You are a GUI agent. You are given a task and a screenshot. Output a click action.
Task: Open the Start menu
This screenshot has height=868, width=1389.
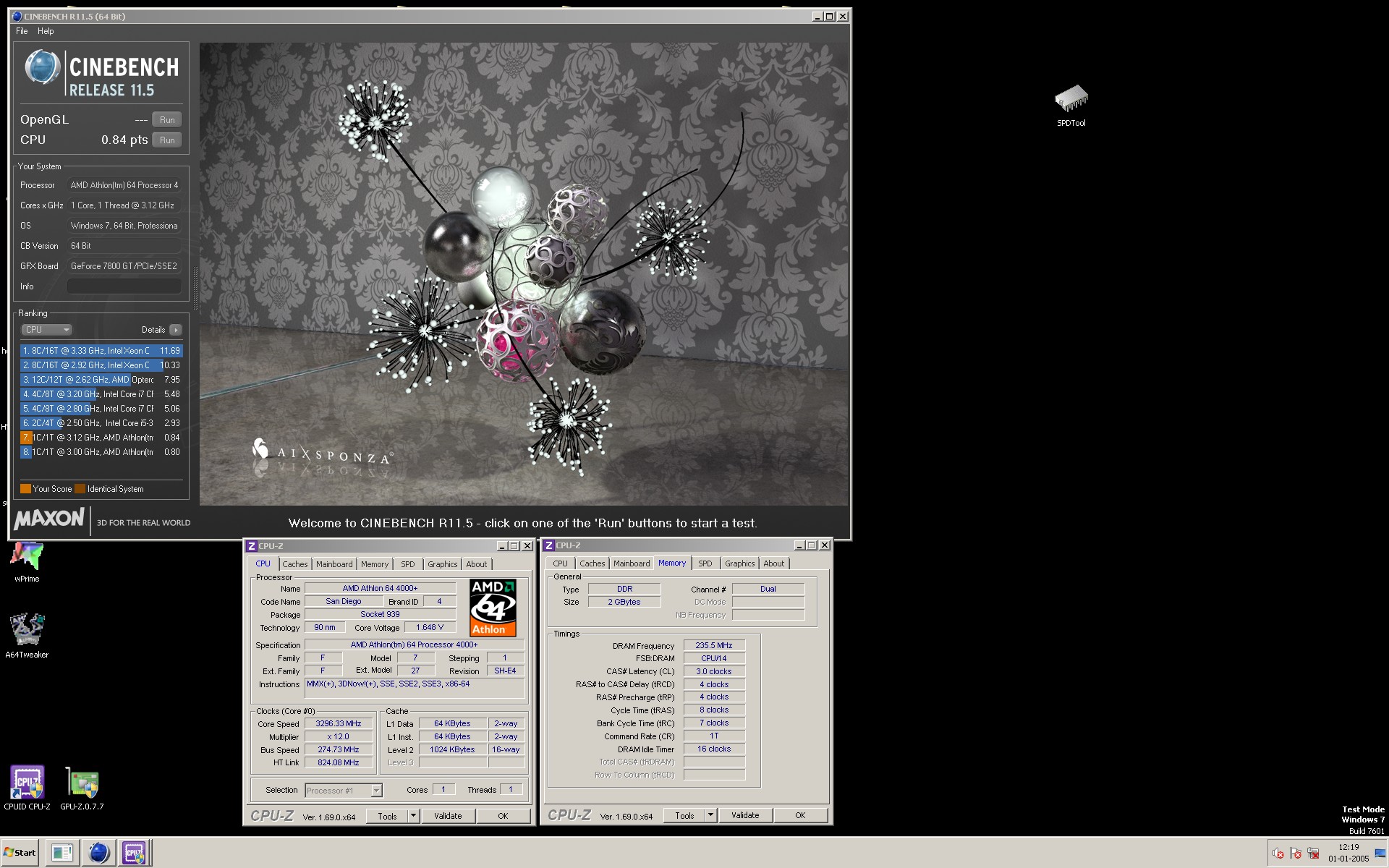point(20,852)
